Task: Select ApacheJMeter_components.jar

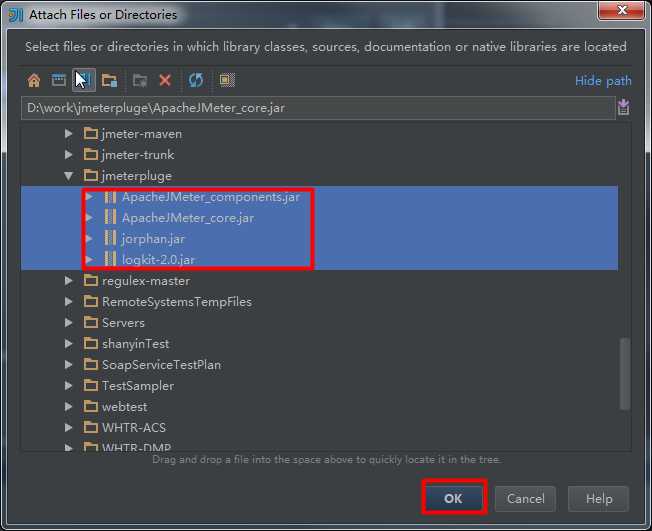Action: (x=202, y=197)
